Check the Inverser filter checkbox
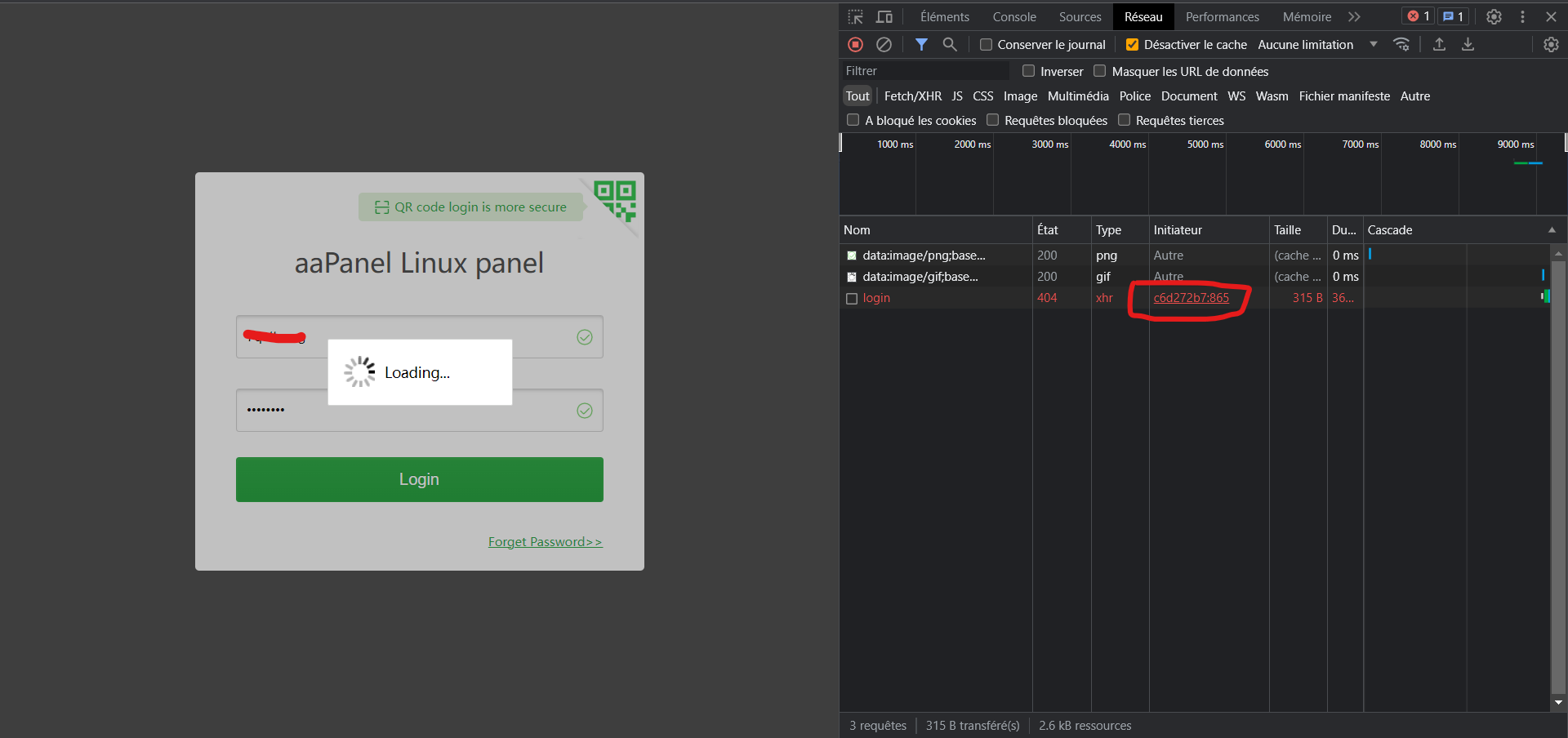1568x738 pixels. [1029, 71]
